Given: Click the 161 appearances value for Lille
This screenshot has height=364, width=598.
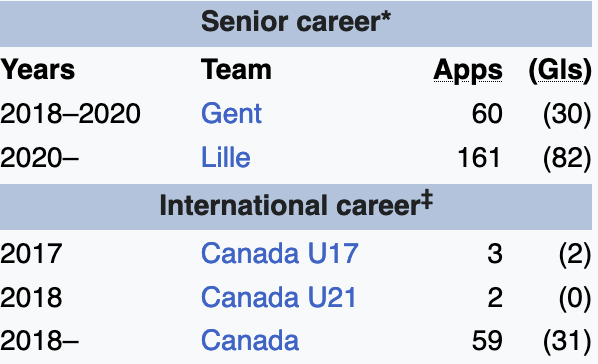Looking at the screenshot, I should point(479,157).
